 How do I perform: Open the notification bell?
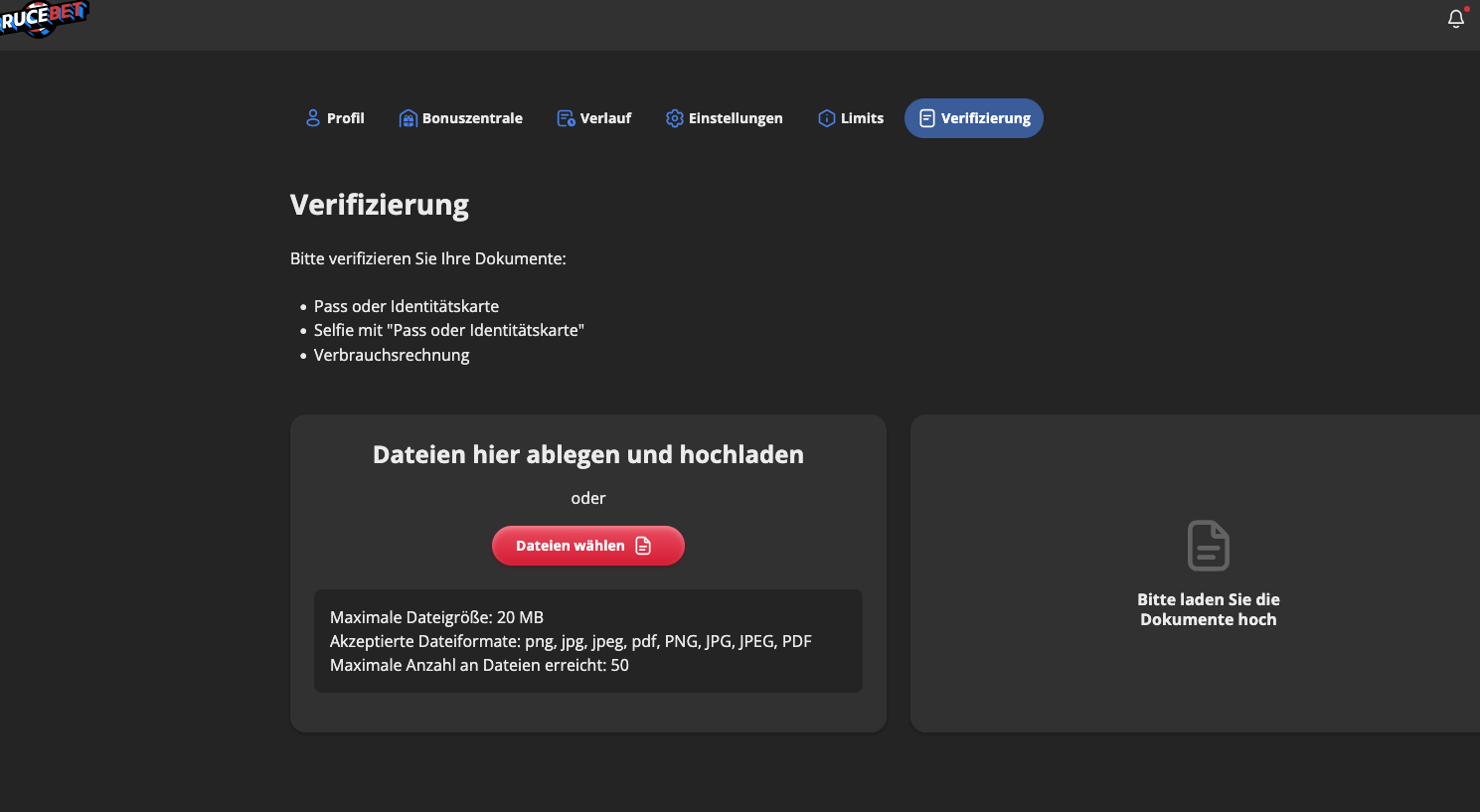tap(1456, 19)
